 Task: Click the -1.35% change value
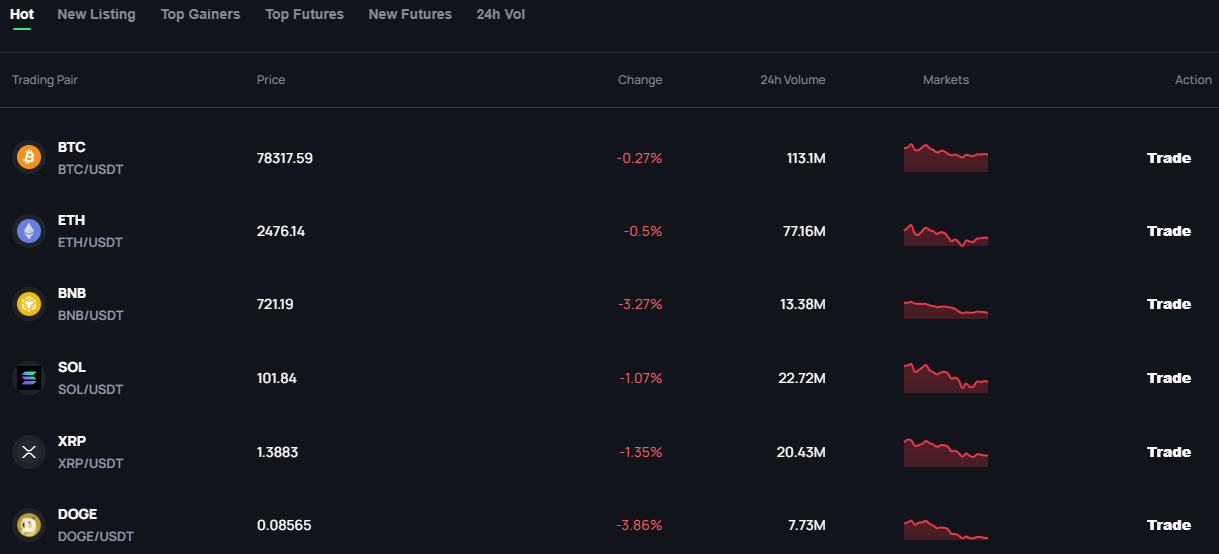pyautogui.click(x=640, y=452)
